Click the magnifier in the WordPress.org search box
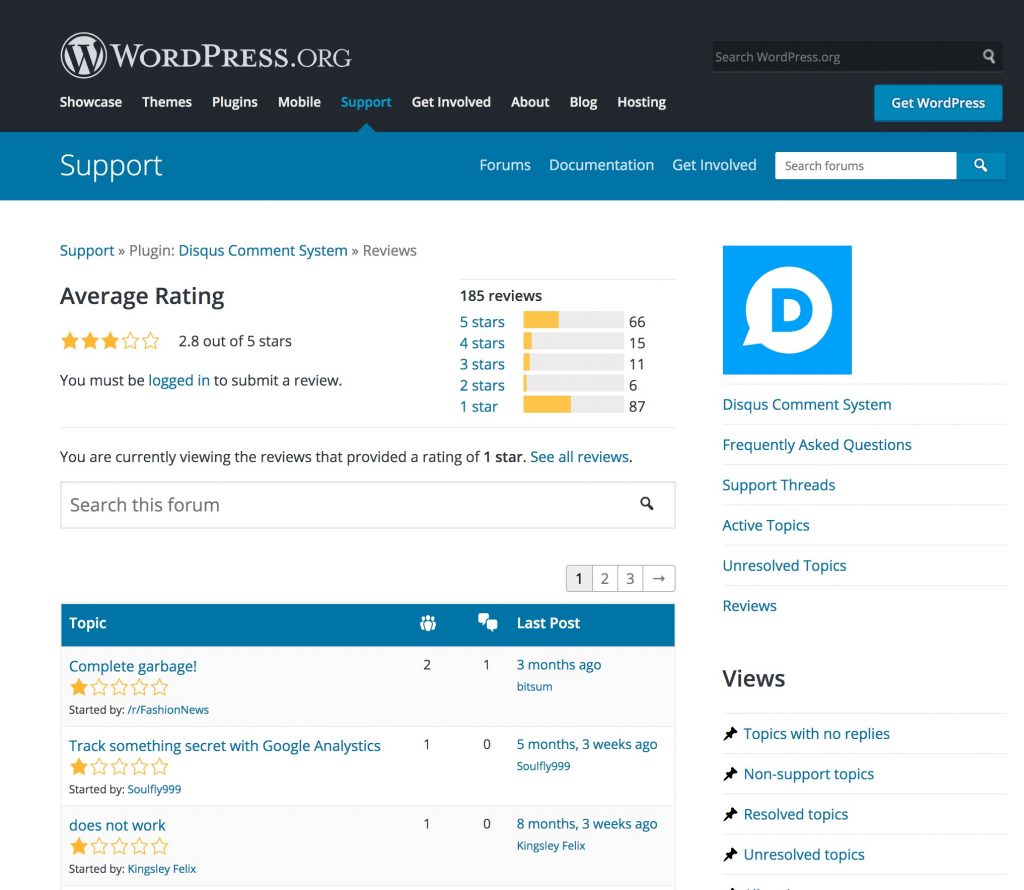 [x=989, y=57]
